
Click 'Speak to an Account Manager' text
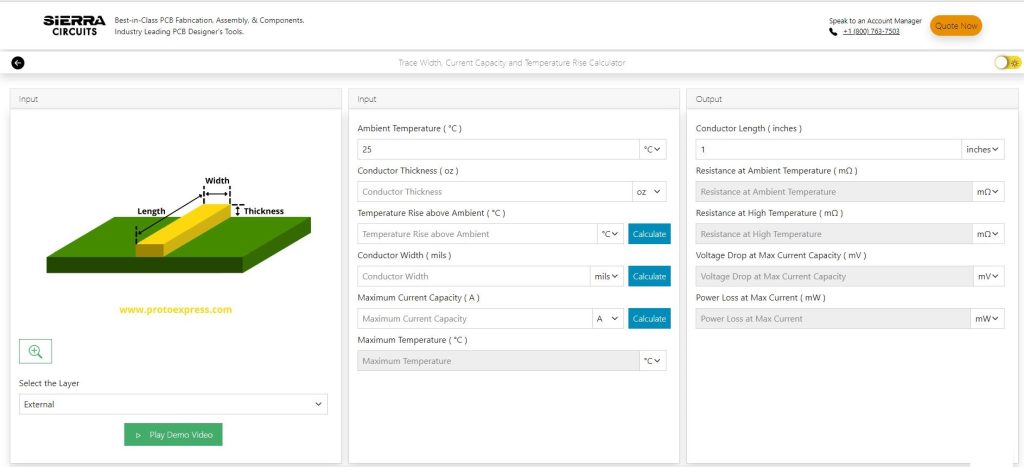point(875,21)
